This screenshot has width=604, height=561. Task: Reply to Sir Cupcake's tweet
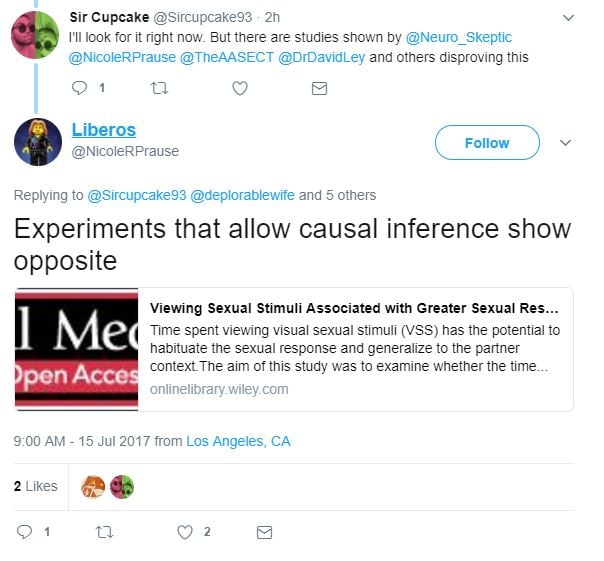click(81, 88)
